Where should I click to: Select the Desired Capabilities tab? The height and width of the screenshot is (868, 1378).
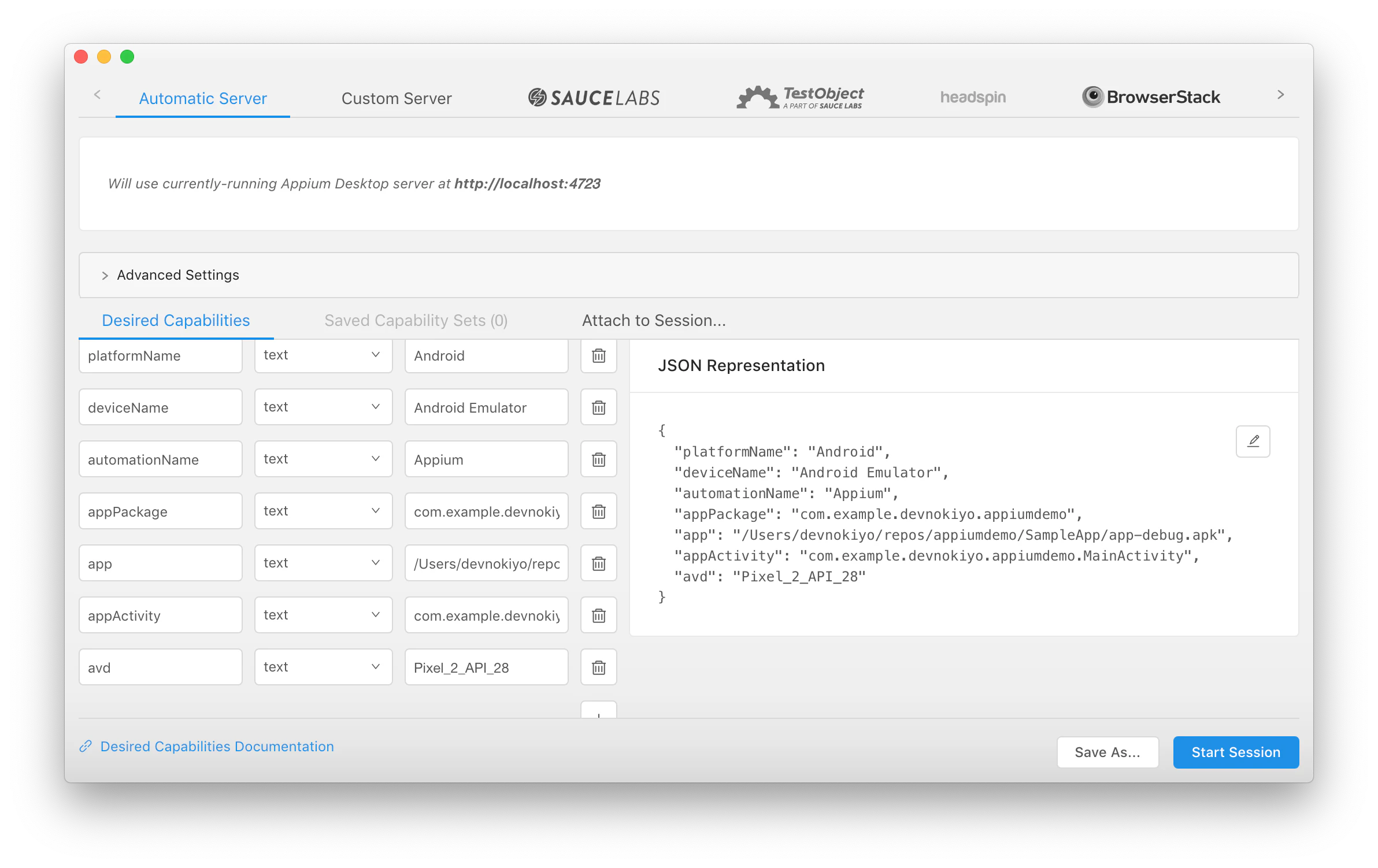(x=176, y=320)
